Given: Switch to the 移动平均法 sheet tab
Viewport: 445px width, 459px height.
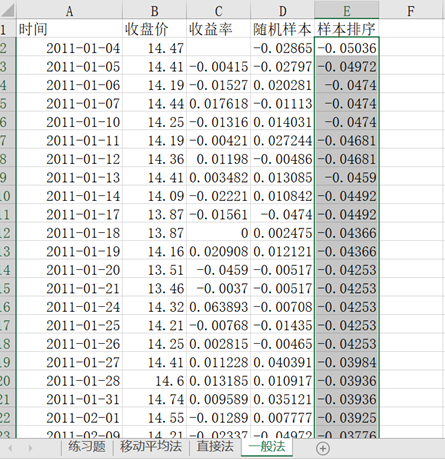Looking at the screenshot, I should pyautogui.click(x=151, y=447).
